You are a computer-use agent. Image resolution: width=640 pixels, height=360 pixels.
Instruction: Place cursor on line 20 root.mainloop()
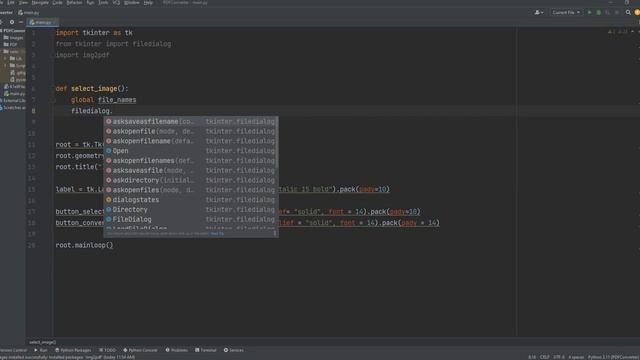tap(84, 245)
